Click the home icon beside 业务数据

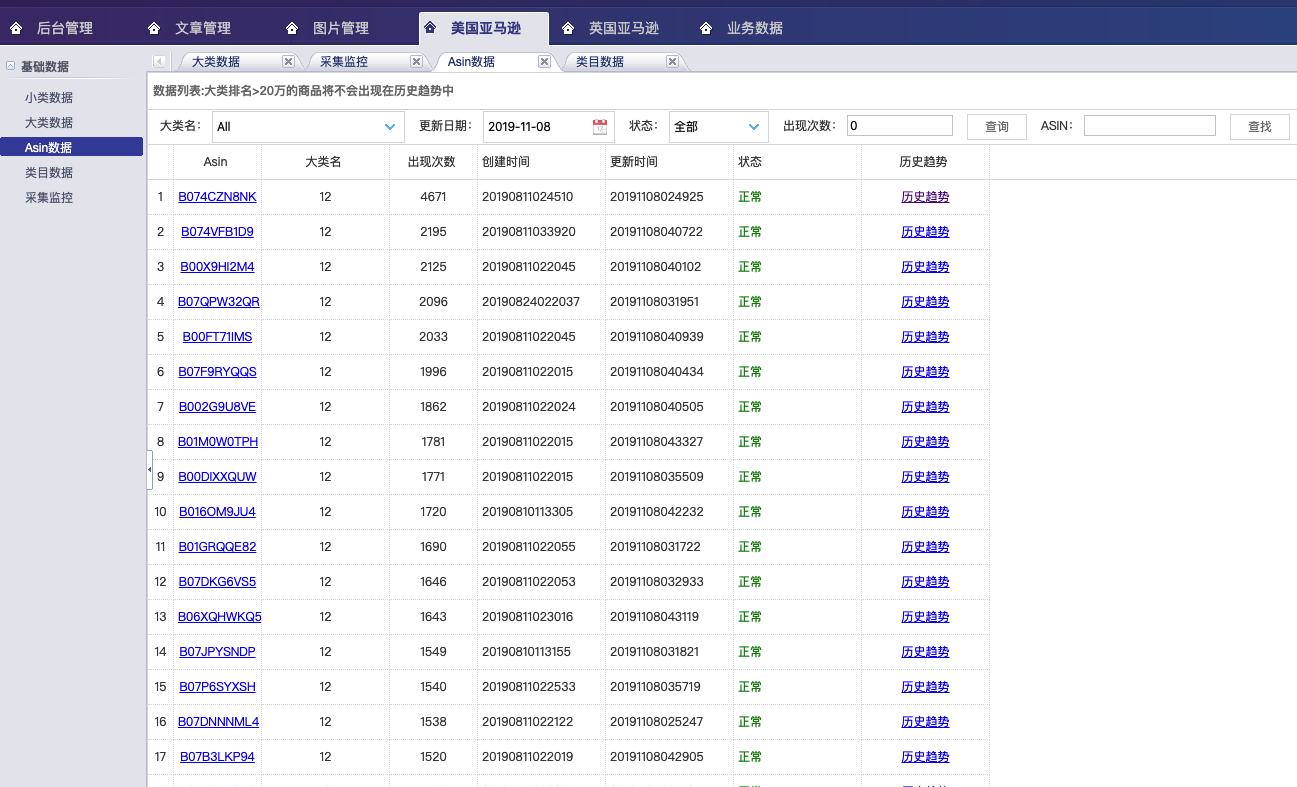(x=706, y=28)
